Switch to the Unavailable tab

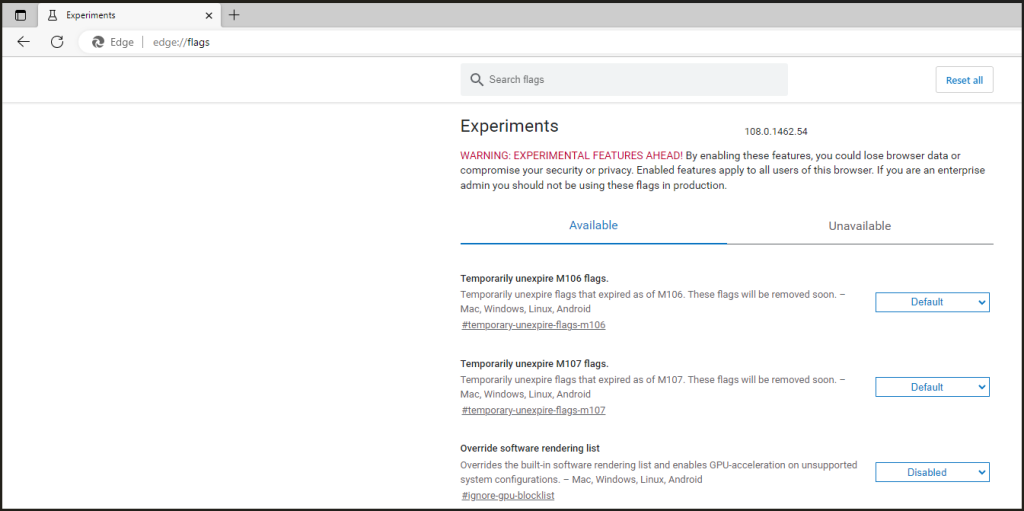click(859, 226)
